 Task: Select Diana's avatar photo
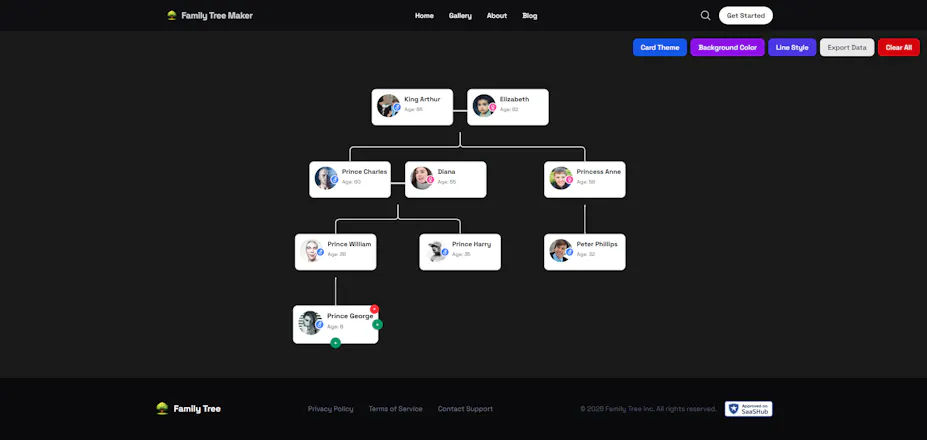point(422,178)
